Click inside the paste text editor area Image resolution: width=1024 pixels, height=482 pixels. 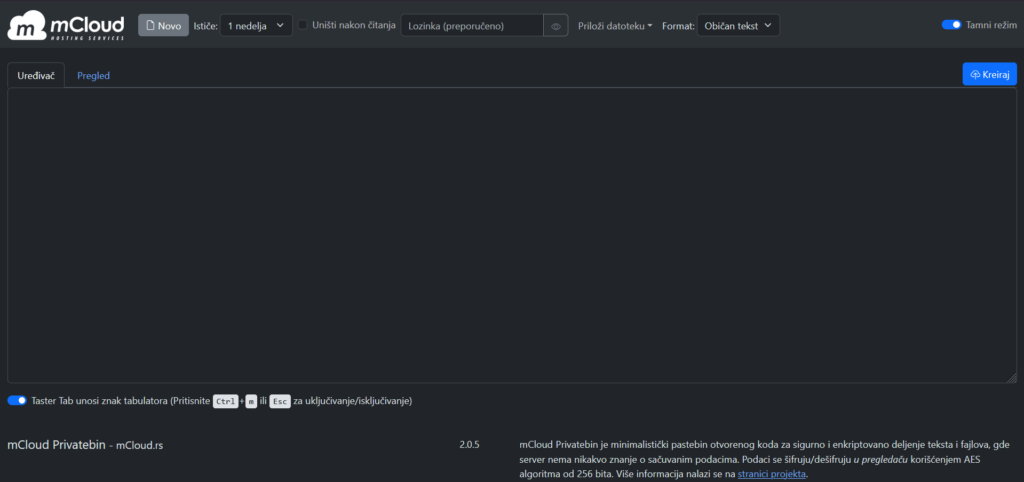(511, 235)
